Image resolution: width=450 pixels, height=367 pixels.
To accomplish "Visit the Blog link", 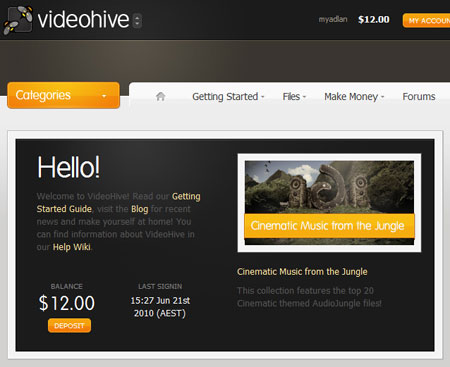I will pos(140,209).
